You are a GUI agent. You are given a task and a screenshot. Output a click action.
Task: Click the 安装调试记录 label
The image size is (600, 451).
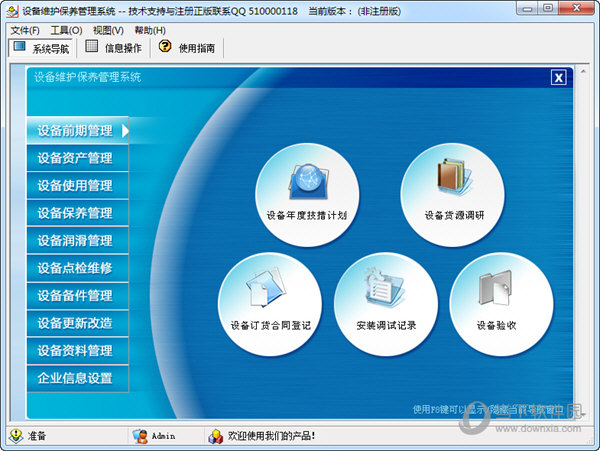[386, 326]
